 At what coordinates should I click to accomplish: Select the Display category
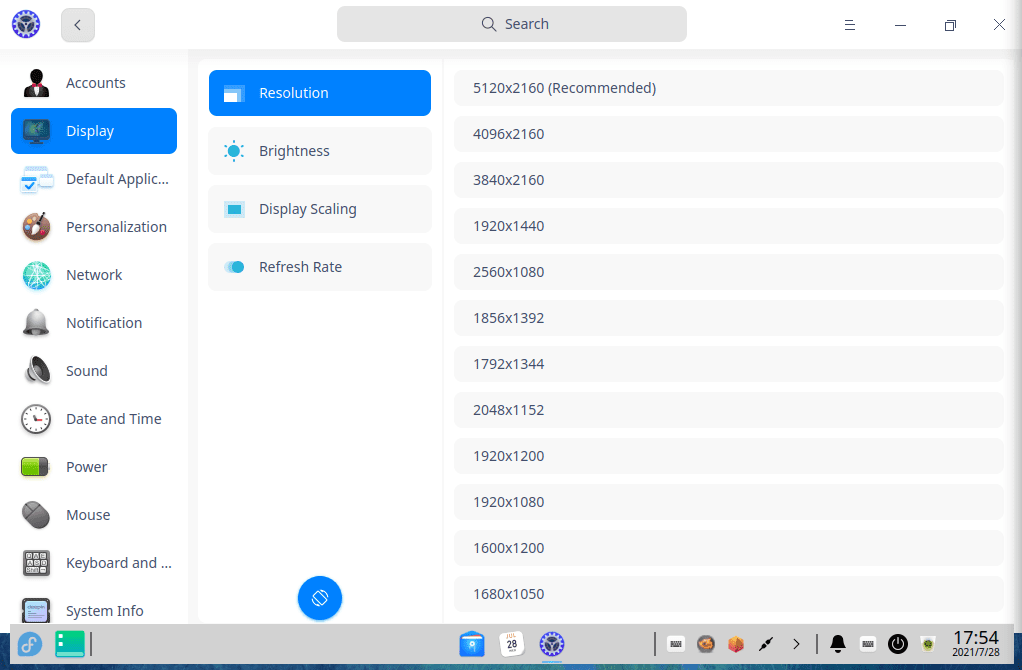[x=94, y=131]
